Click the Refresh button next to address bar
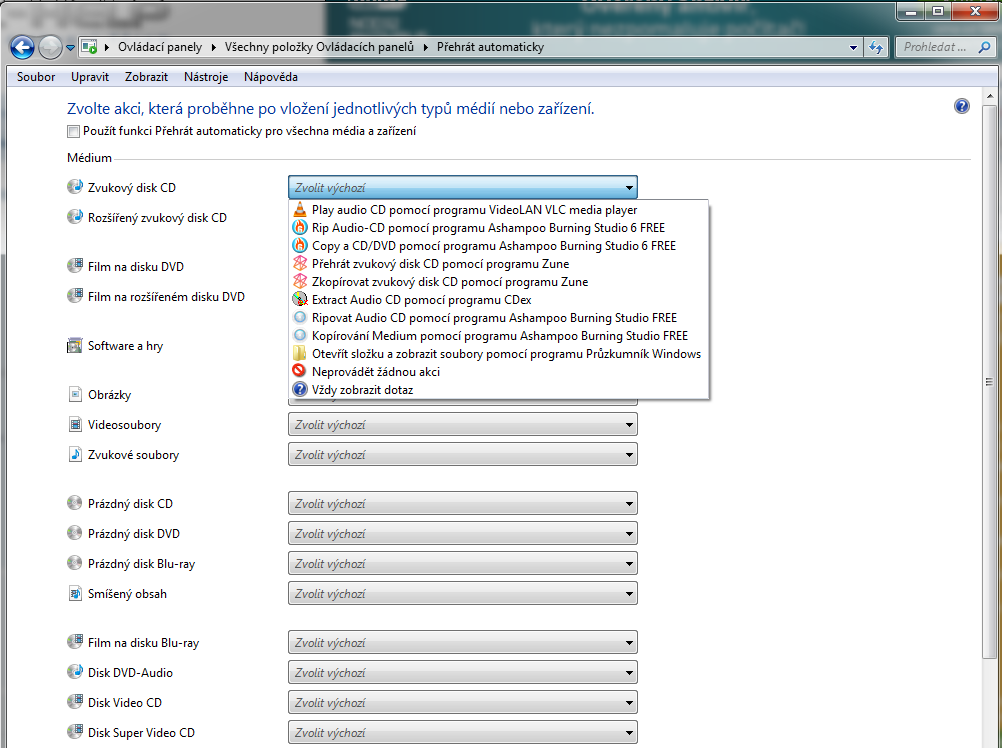 [x=875, y=47]
